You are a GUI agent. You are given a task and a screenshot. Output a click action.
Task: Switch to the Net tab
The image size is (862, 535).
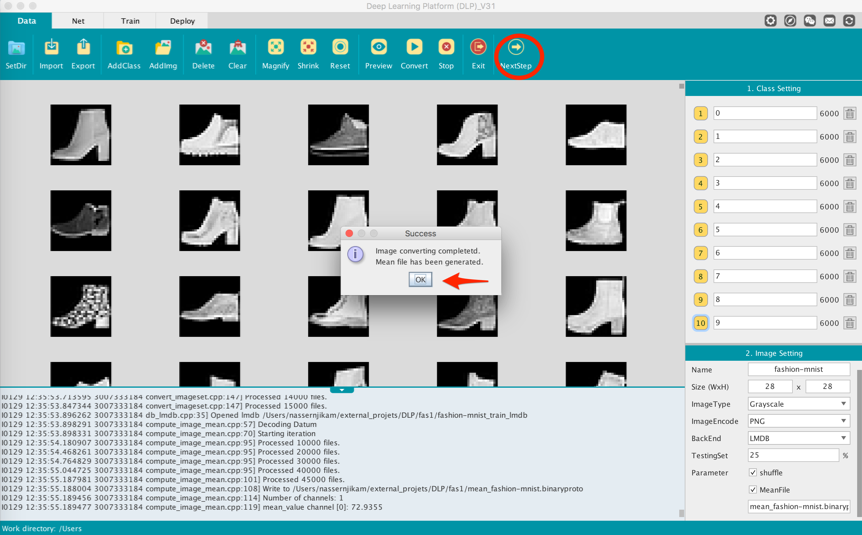(78, 21)
